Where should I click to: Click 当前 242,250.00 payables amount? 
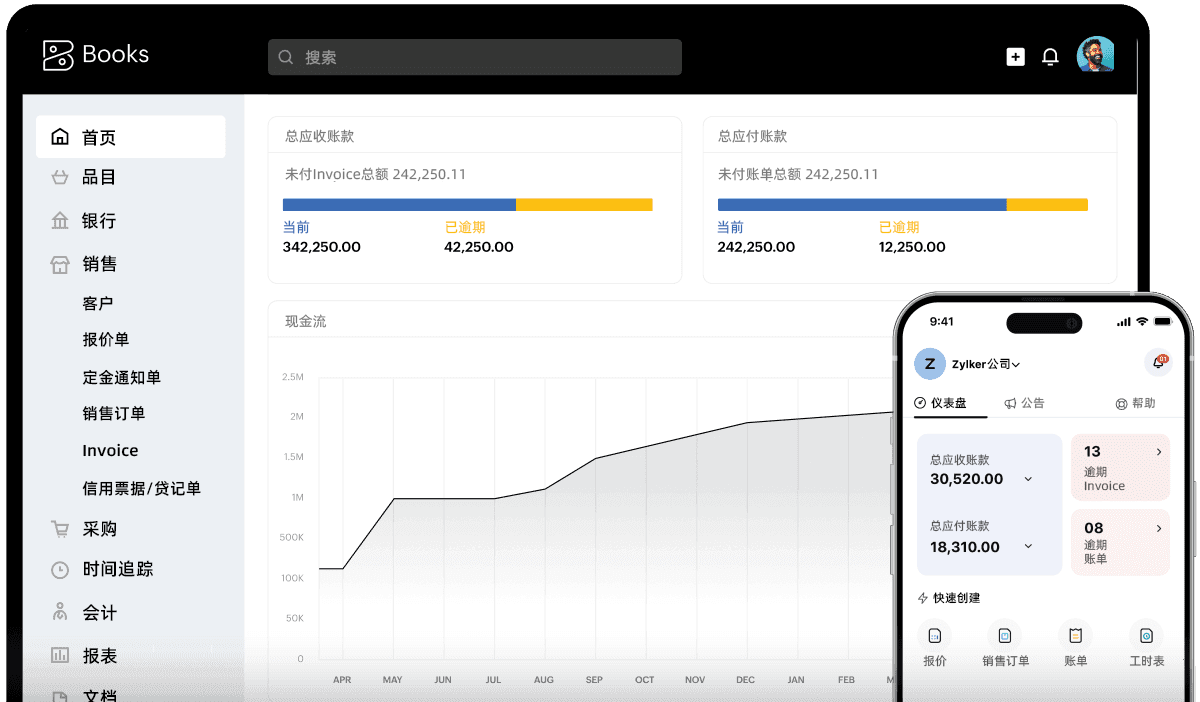756,247
